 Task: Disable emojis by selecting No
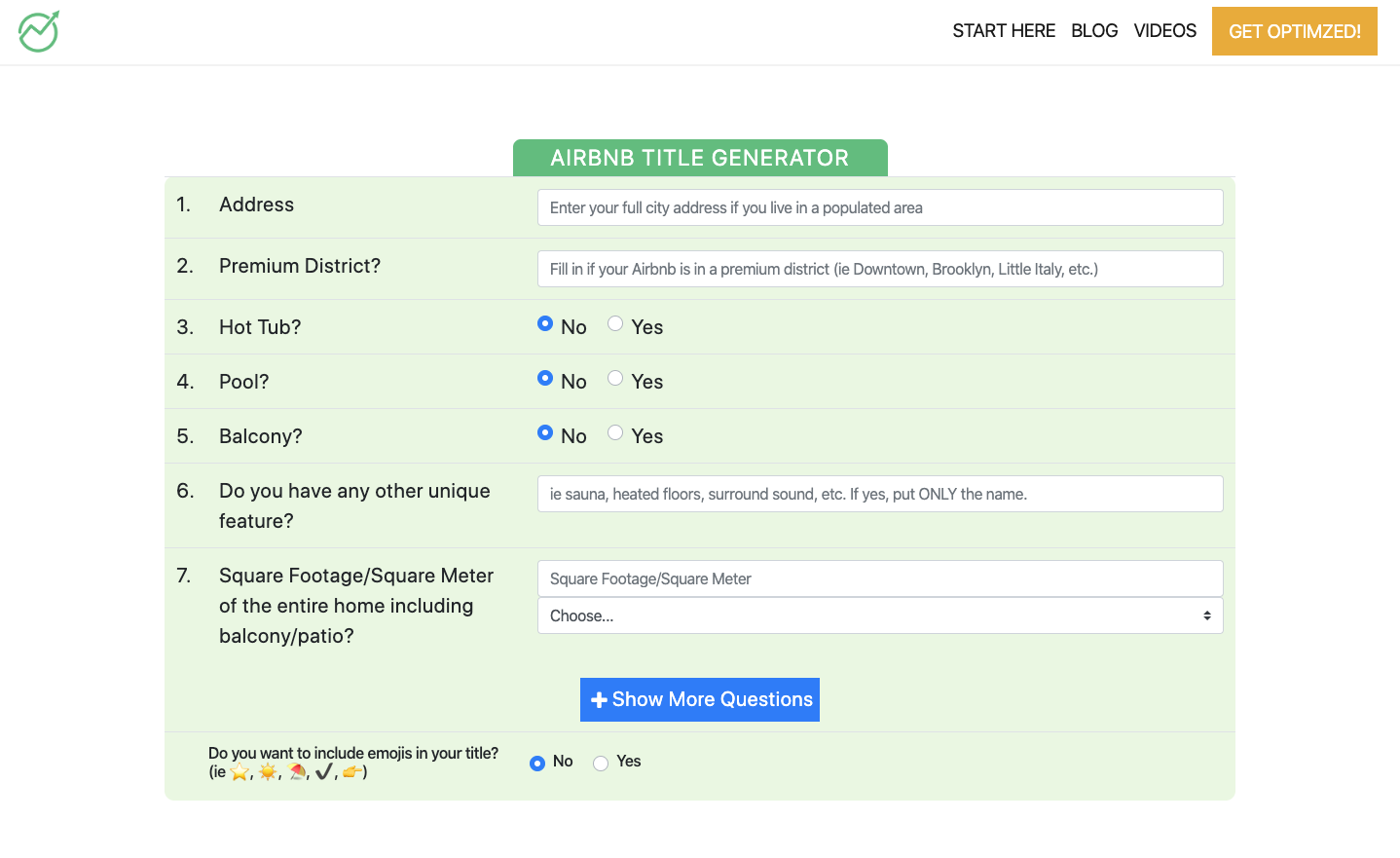(x=536, y=763)
